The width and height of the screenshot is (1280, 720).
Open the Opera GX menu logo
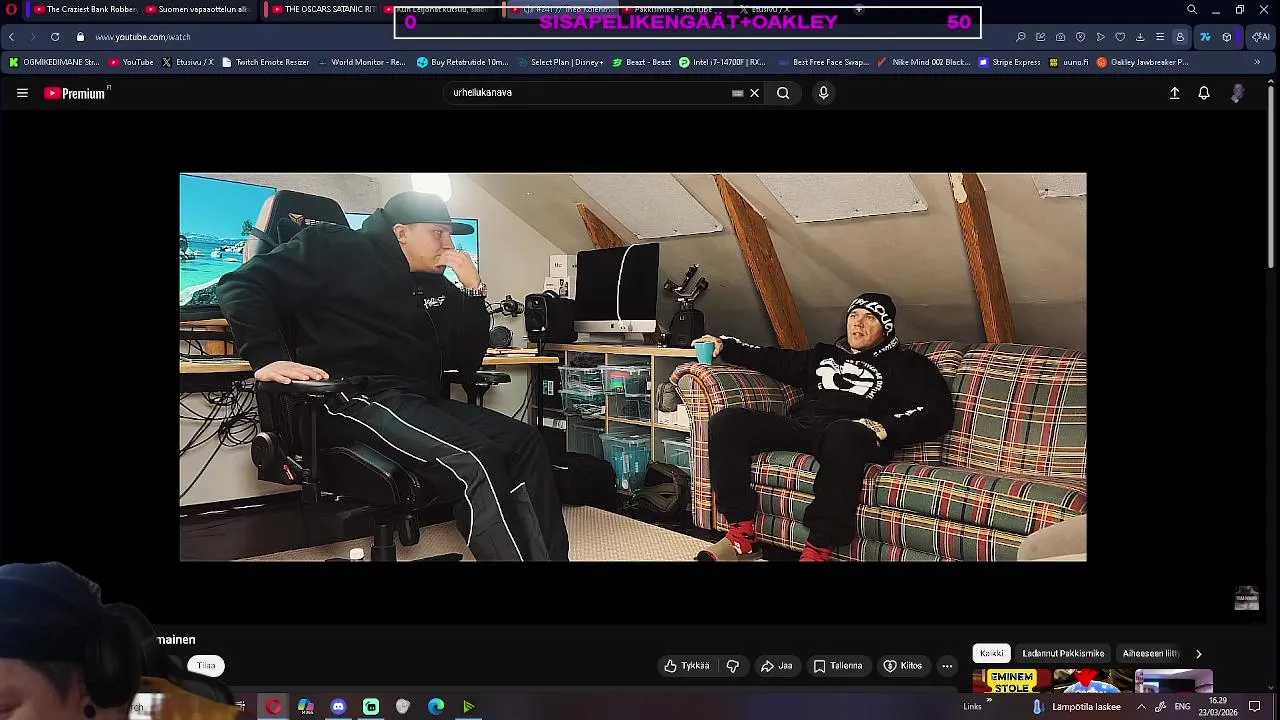(x=11, y=10)
